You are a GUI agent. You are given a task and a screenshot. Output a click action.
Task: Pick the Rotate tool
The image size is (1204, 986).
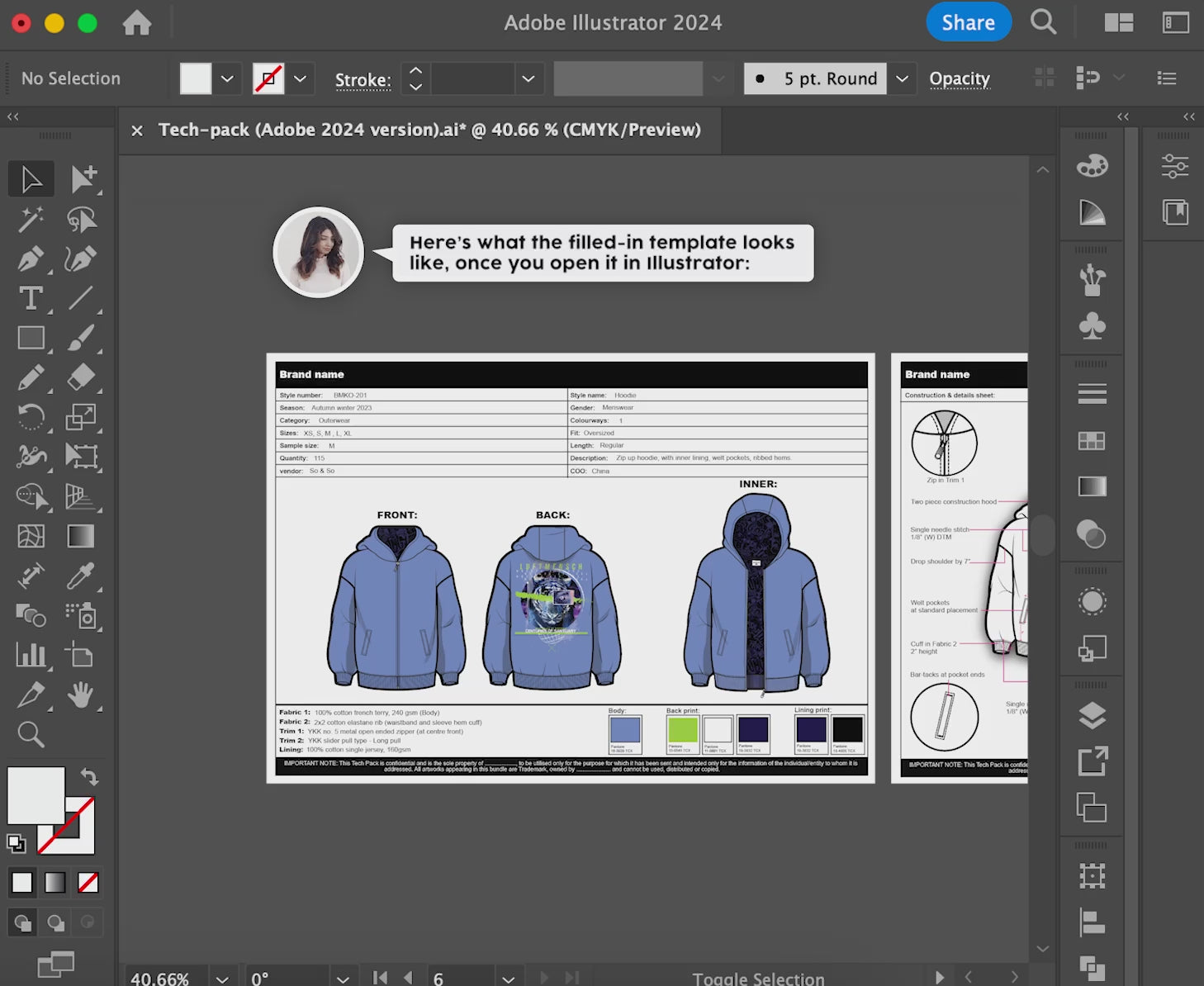[31, 417]
